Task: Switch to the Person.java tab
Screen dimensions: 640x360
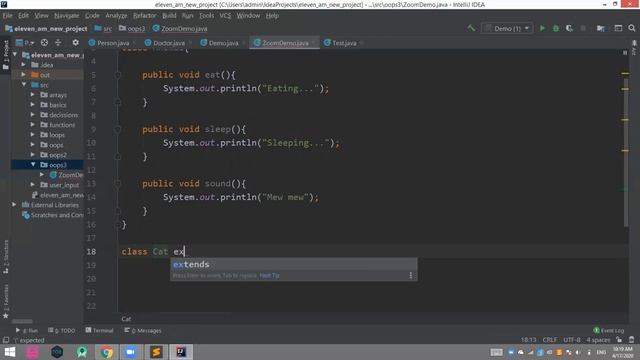Action: 113,43
